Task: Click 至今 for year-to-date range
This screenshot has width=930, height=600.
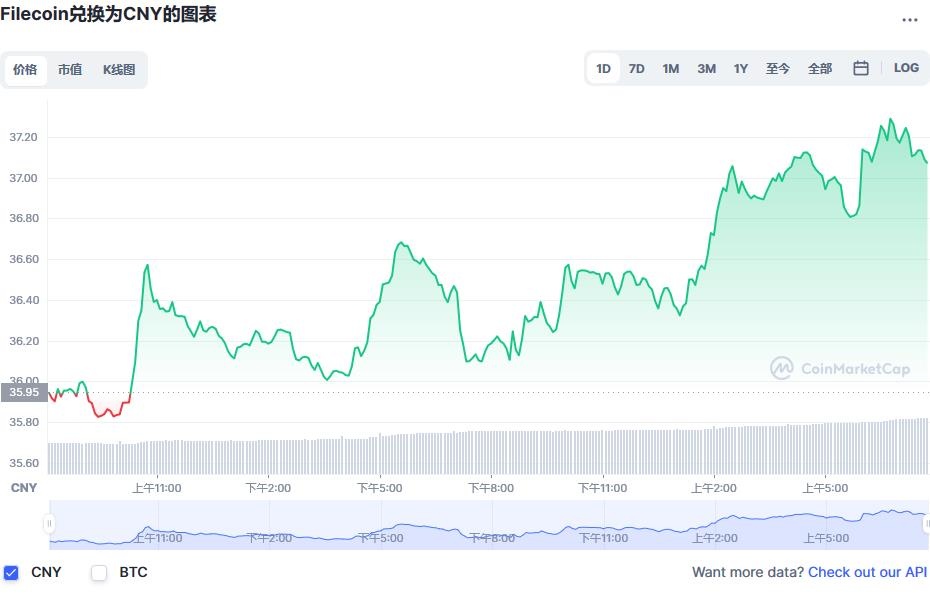Action: [778, 68]
